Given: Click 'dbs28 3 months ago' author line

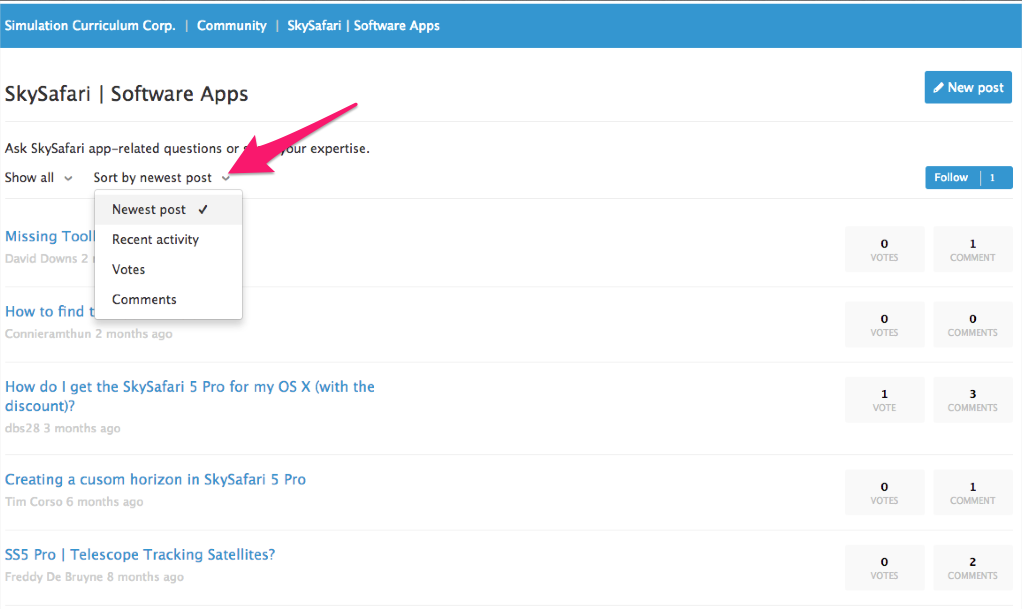Looking at the screenshot, I should click(63, 428).
